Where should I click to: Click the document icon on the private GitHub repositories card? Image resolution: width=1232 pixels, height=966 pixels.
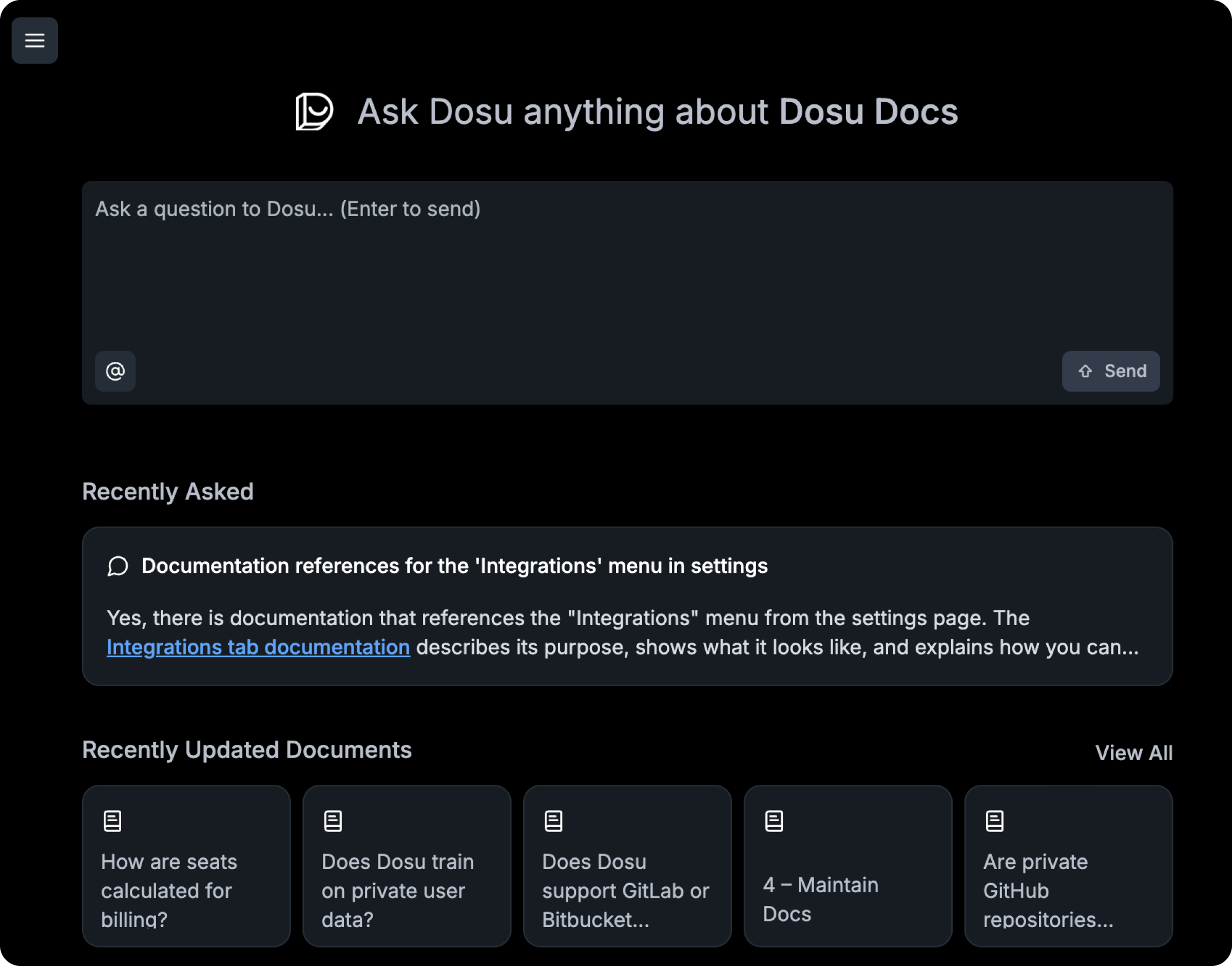994,821
